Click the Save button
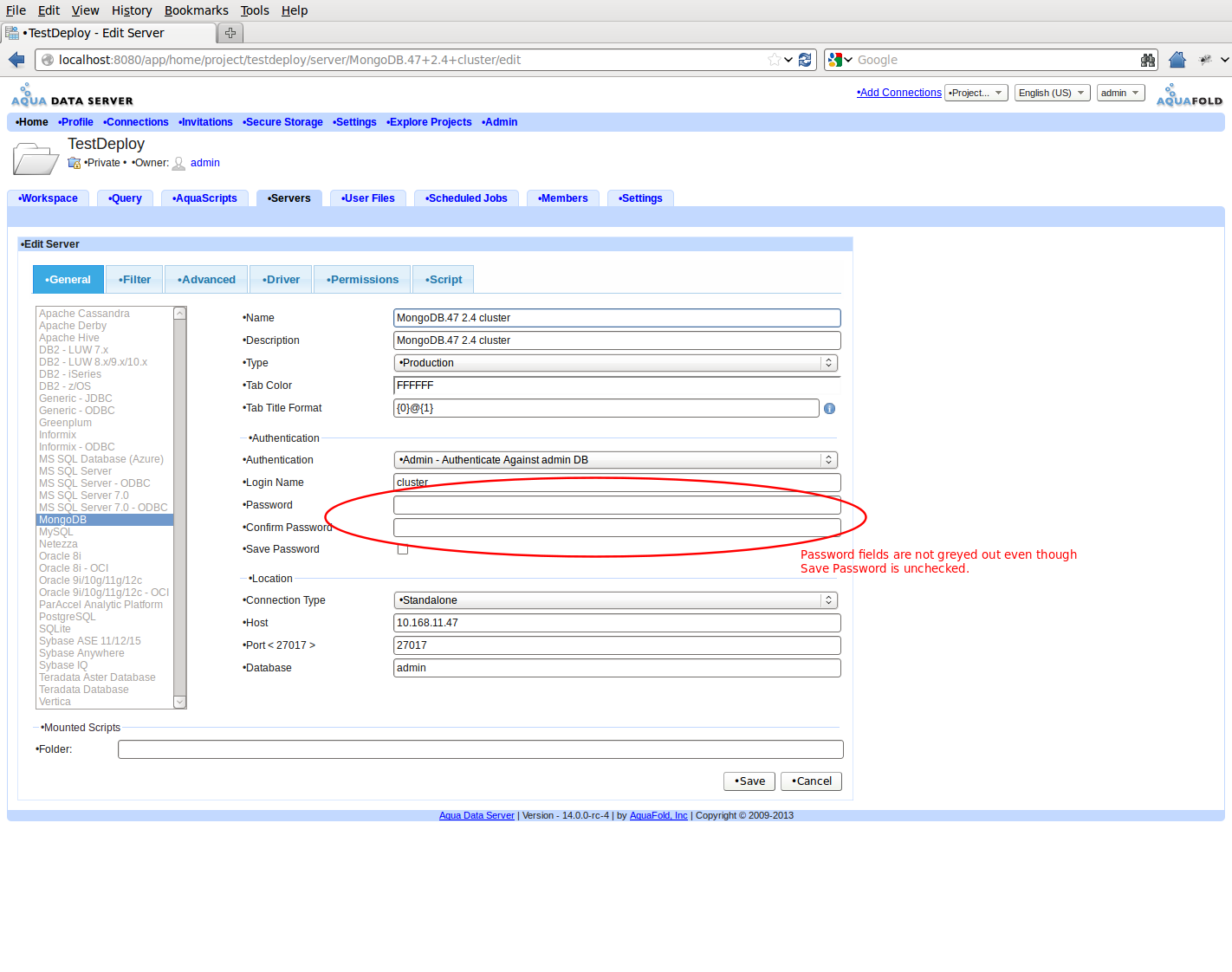Screen dimensions: 1232x972 (749, 781)
